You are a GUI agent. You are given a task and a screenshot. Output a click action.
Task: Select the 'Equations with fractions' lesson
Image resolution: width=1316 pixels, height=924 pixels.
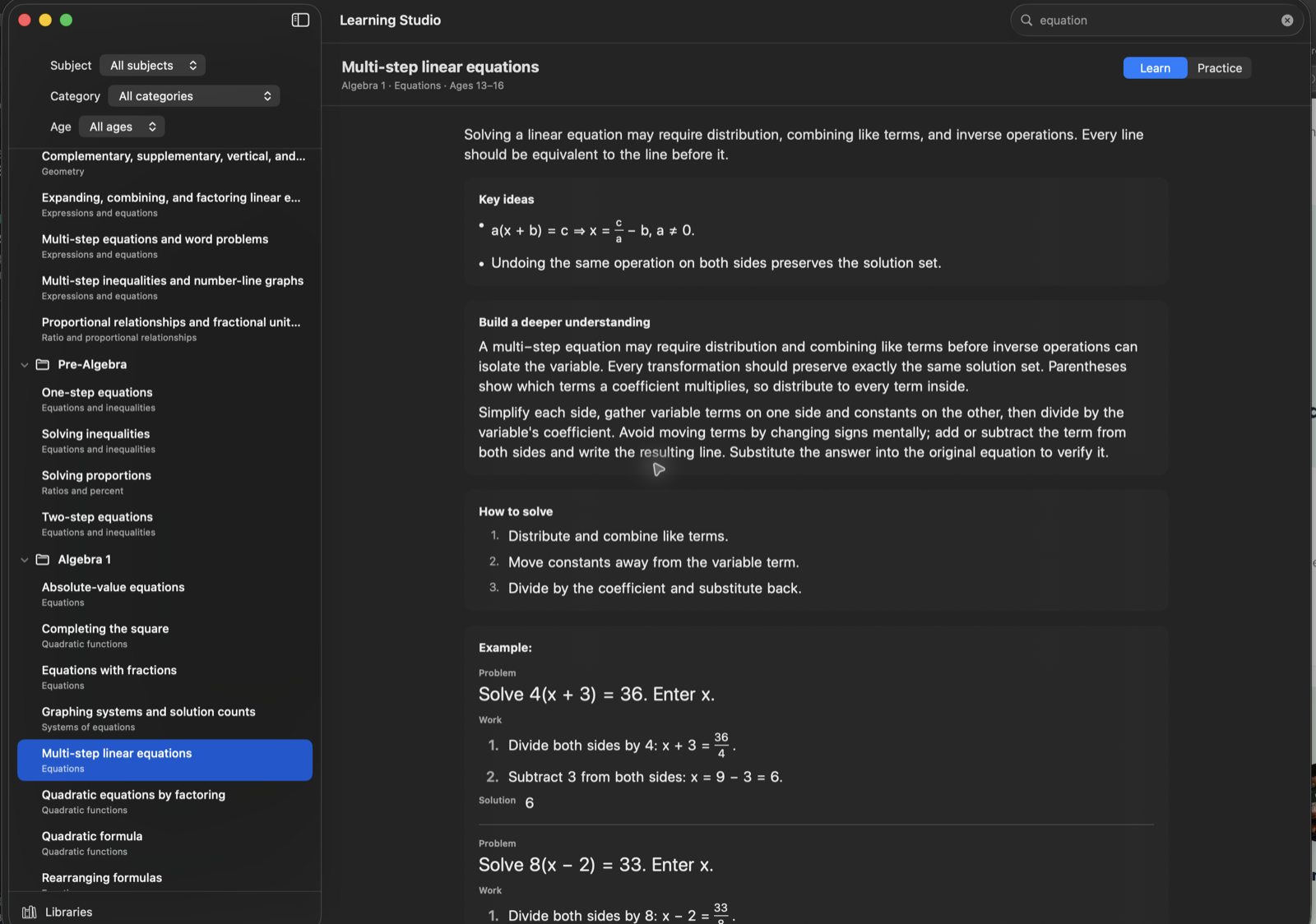164,677
